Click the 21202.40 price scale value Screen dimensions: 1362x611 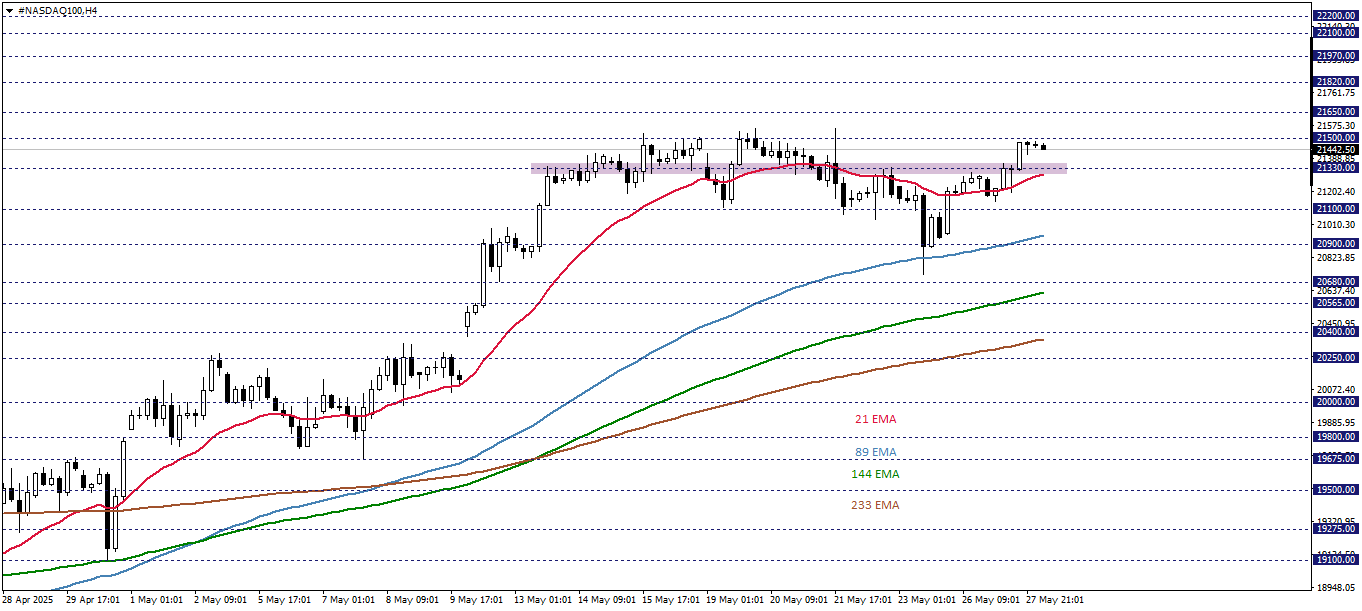pos(1338,192)
